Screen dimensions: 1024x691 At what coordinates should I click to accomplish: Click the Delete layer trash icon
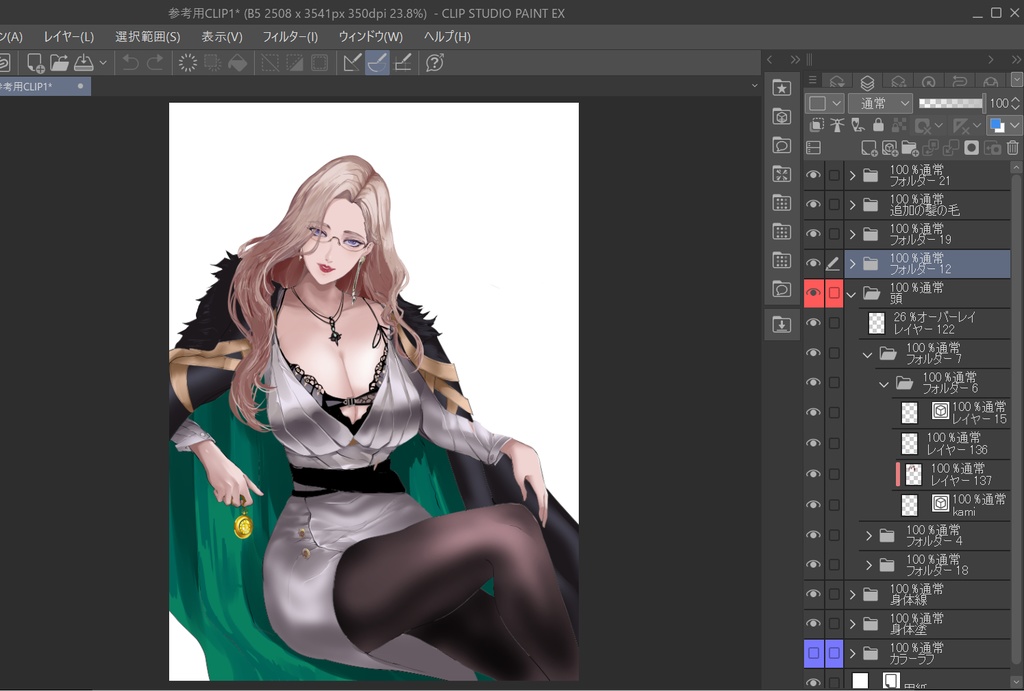tap(1012, 148)
